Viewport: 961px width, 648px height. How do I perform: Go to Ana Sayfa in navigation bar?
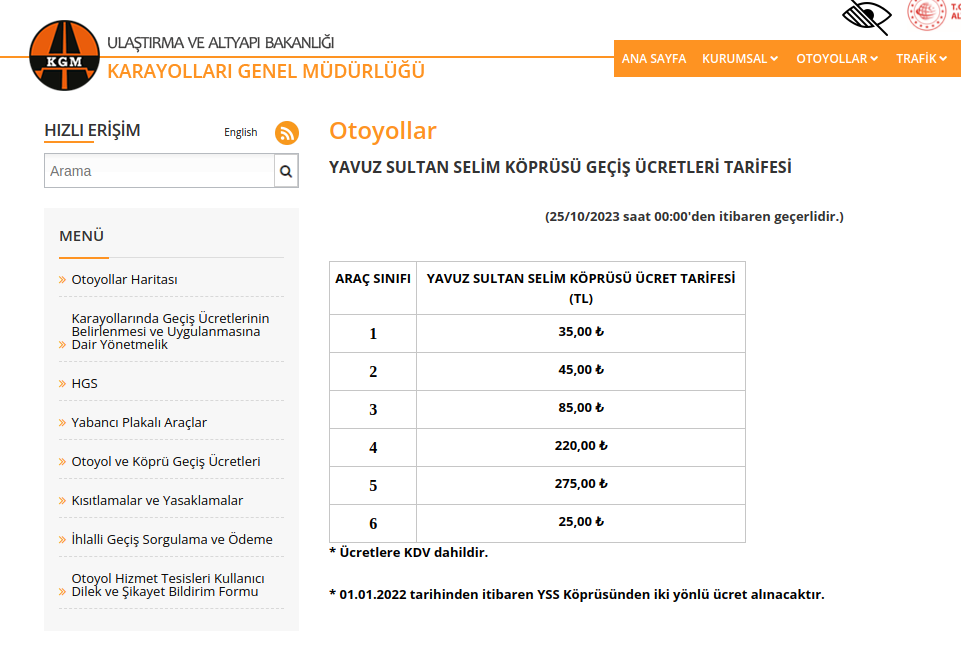pos(654,59)
